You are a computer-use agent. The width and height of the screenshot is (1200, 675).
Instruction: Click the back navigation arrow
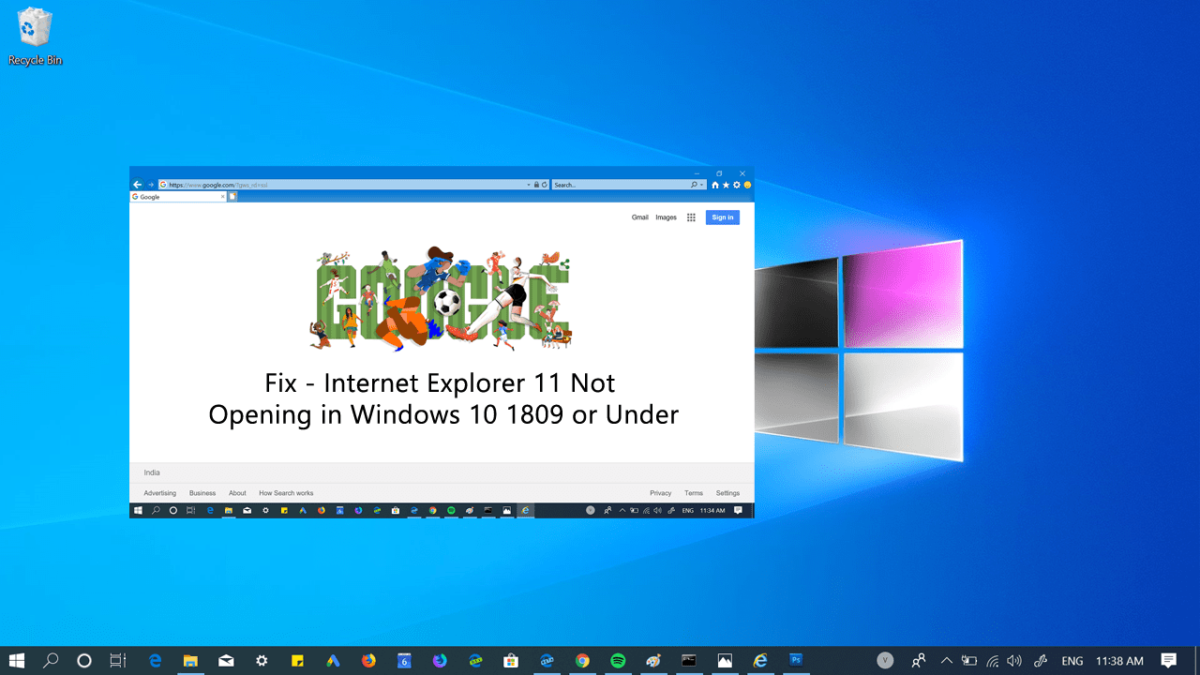click(137, 184)
